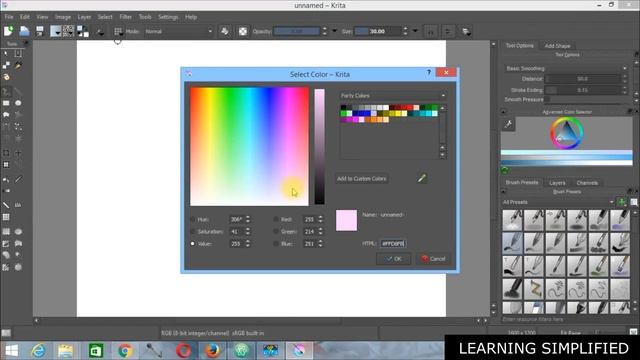Open the brush preset chooser grid icon
The image size is (640, 360).
click(118, 31)
